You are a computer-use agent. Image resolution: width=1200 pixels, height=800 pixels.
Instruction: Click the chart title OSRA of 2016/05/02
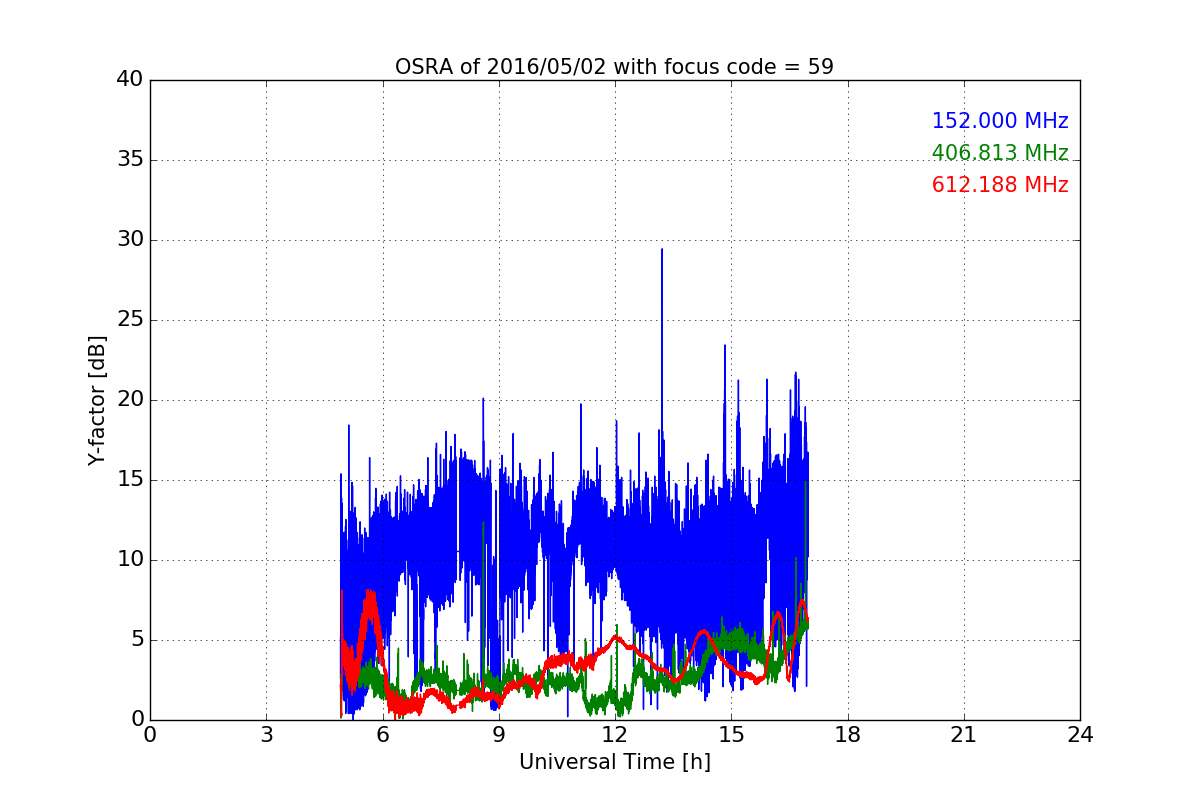coord(614,67)
